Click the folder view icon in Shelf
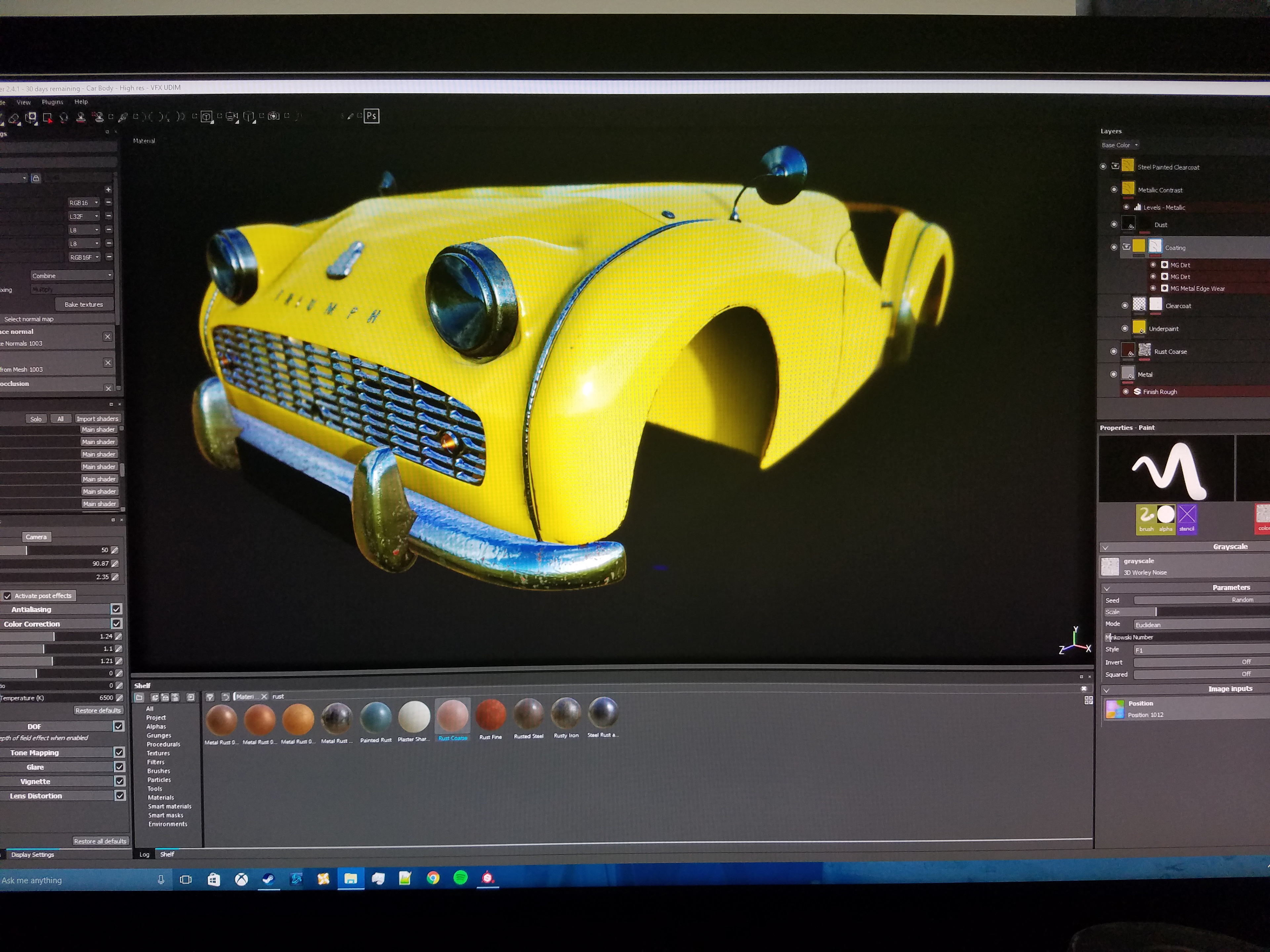The image size is (1270, 952). coord(139,697)
